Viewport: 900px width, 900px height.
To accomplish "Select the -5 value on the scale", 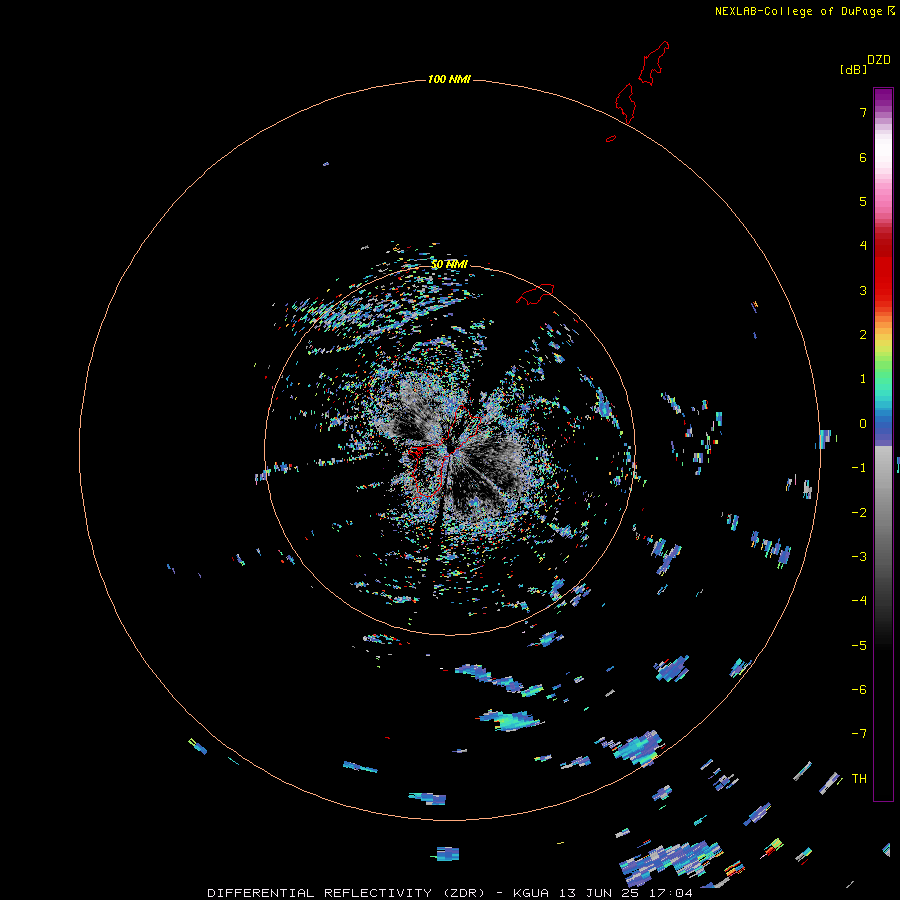I will coord(859,646).
